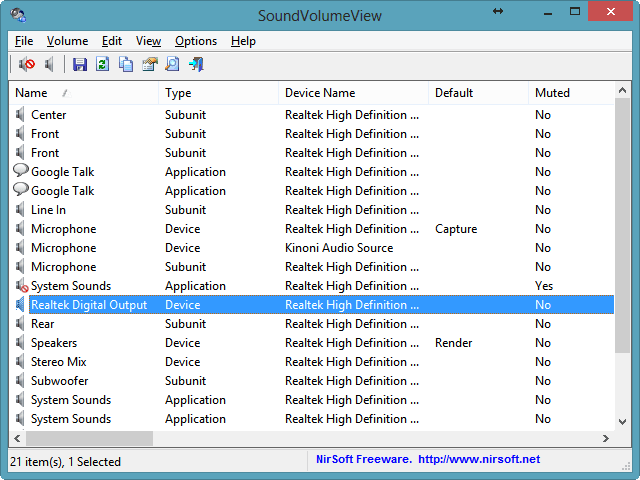Screen dimensions: 640x480
Task: Sort by the Device Name column header
Action: pos(353,93)
